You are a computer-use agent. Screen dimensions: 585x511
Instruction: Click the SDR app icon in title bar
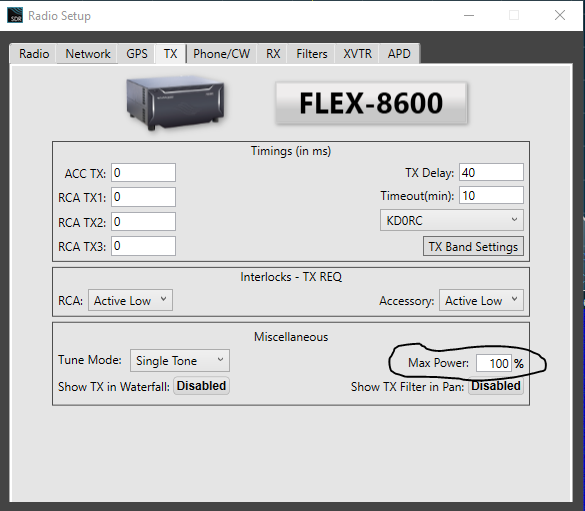click(x=15, y=15)
